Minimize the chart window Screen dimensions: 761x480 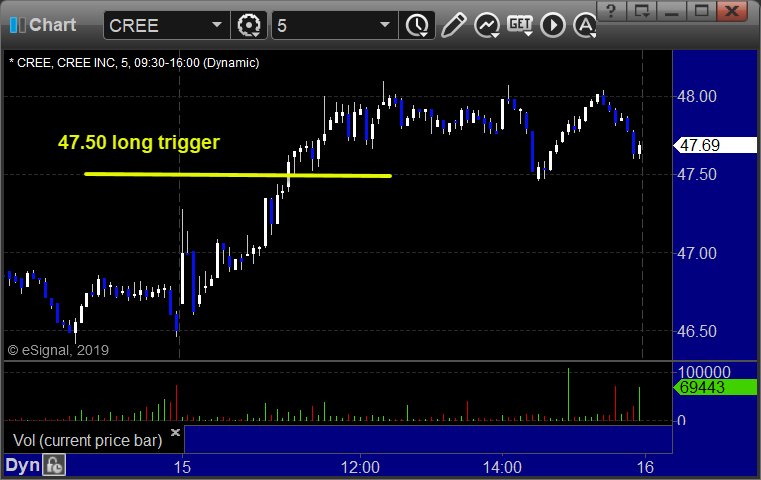coord(671,11)
